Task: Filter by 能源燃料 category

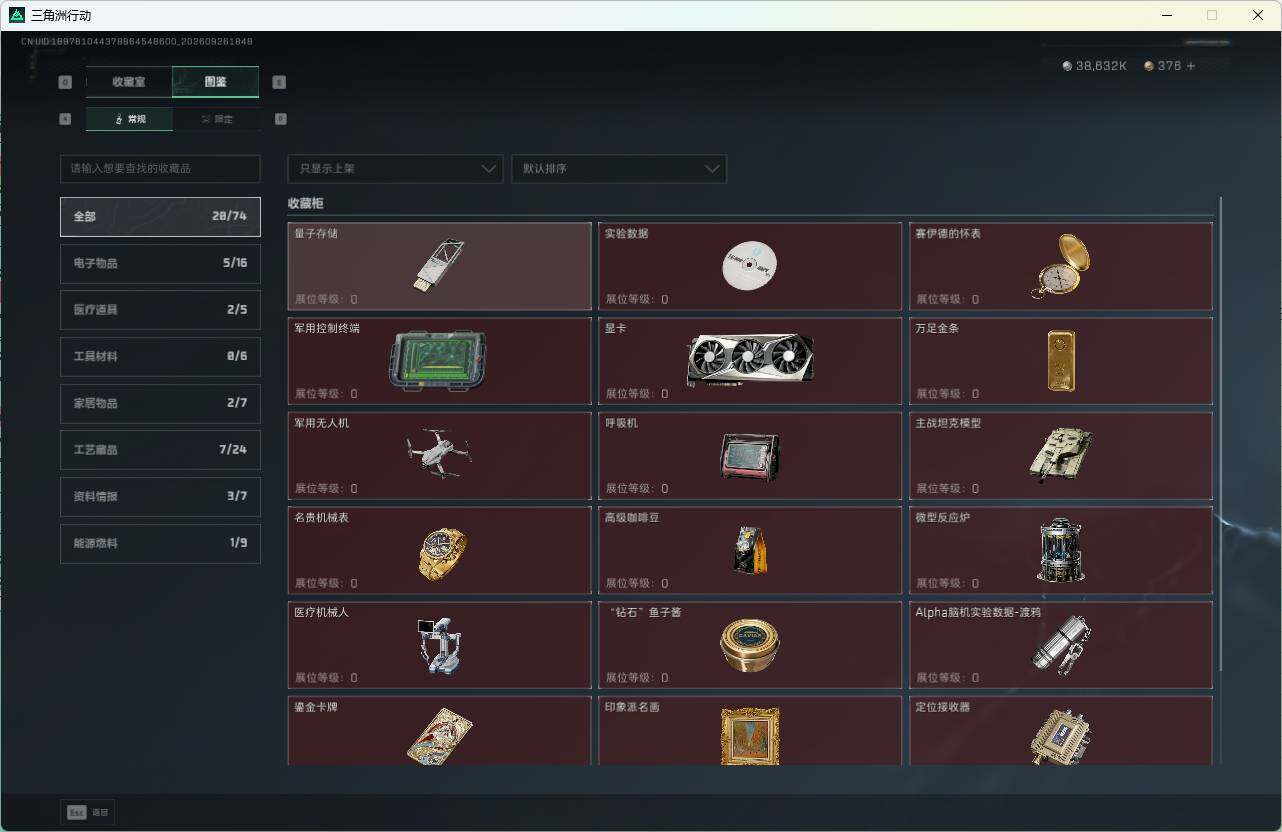Action: coord(160,543)
